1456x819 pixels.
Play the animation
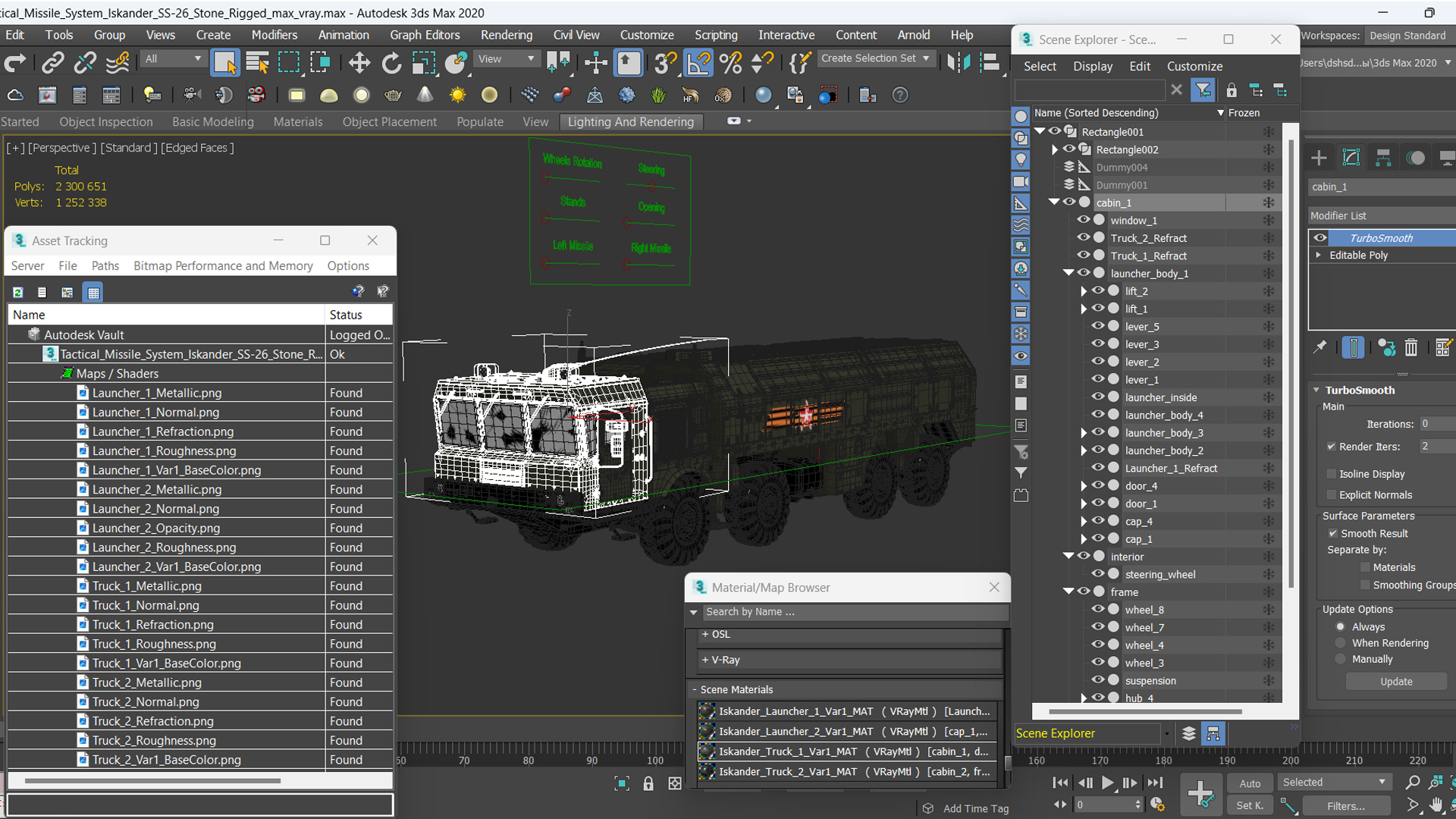click(x=1107, y=783)
